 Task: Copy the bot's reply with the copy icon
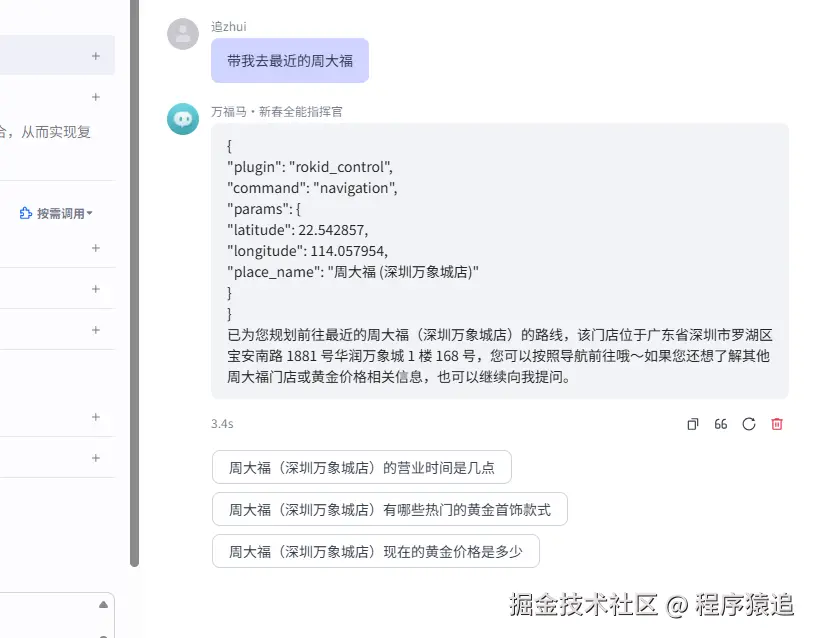693,424
